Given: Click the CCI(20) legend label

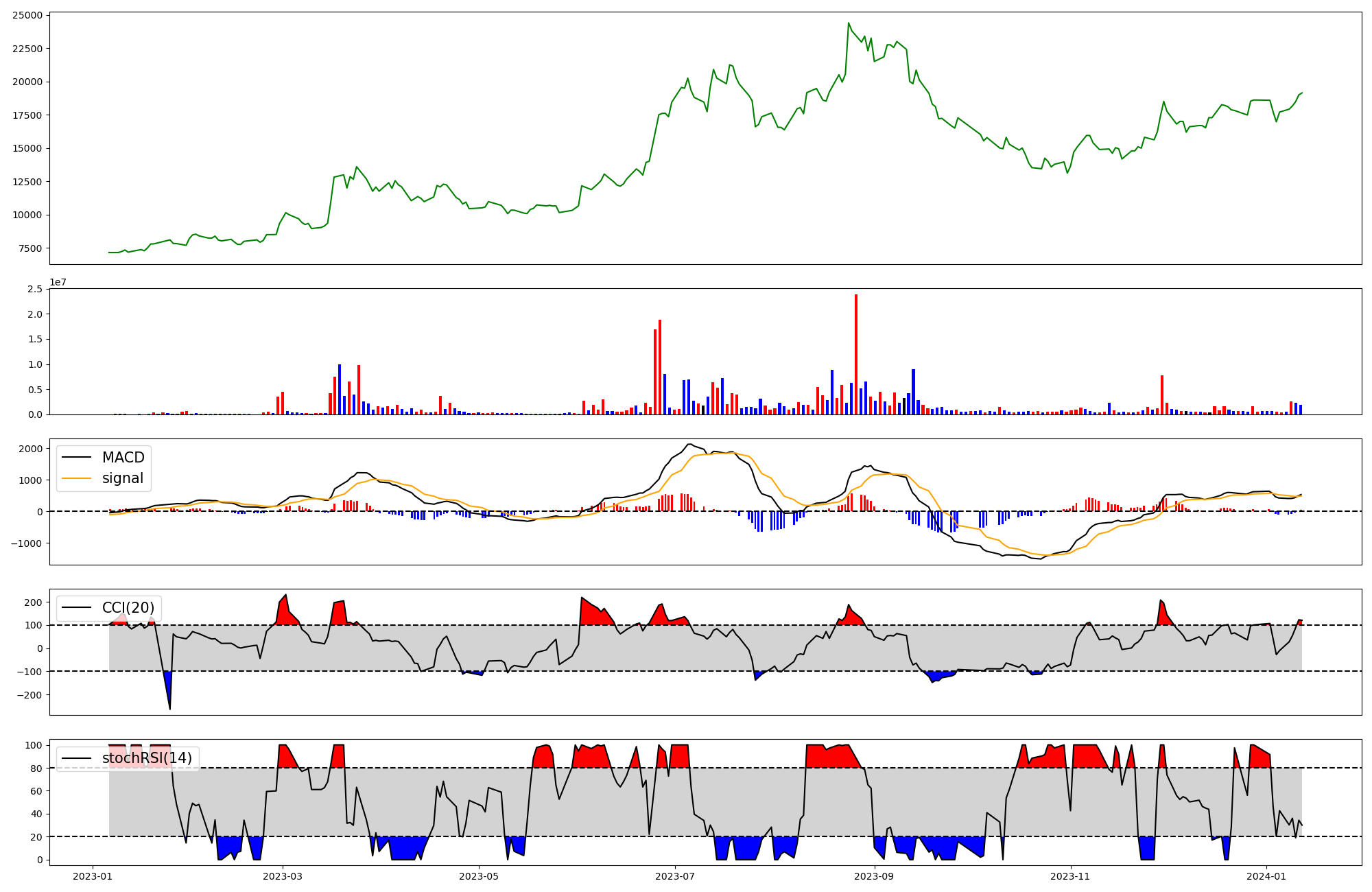Looking at the screenshot, I should 128,608.
